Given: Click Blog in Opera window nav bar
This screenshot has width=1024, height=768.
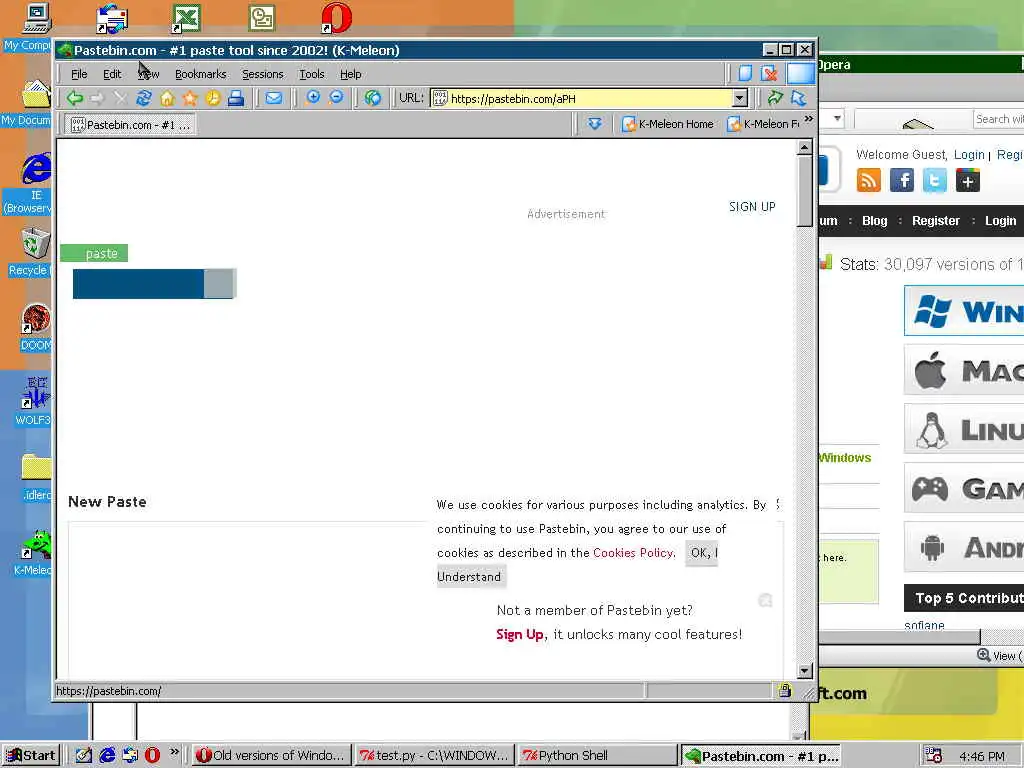Looking at the screenshot, I should coord(874,221).
